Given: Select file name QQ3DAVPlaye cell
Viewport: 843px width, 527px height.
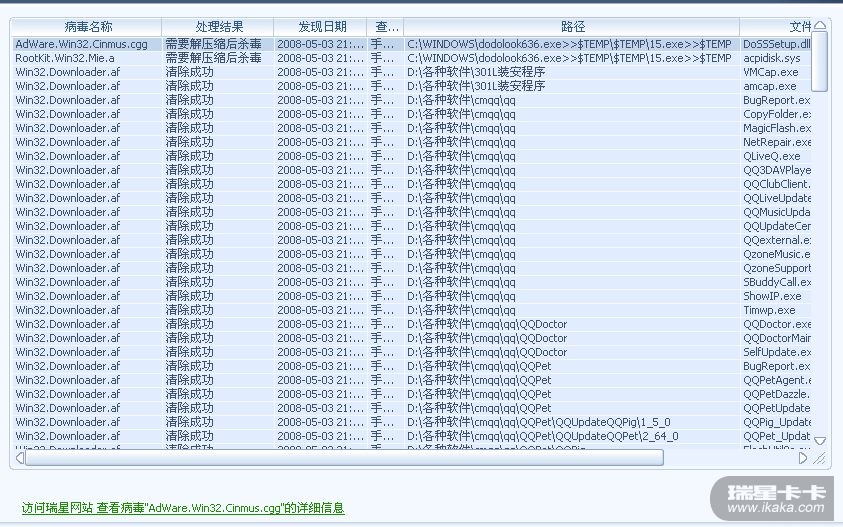Looking at the screenshot, I should 776,170.
